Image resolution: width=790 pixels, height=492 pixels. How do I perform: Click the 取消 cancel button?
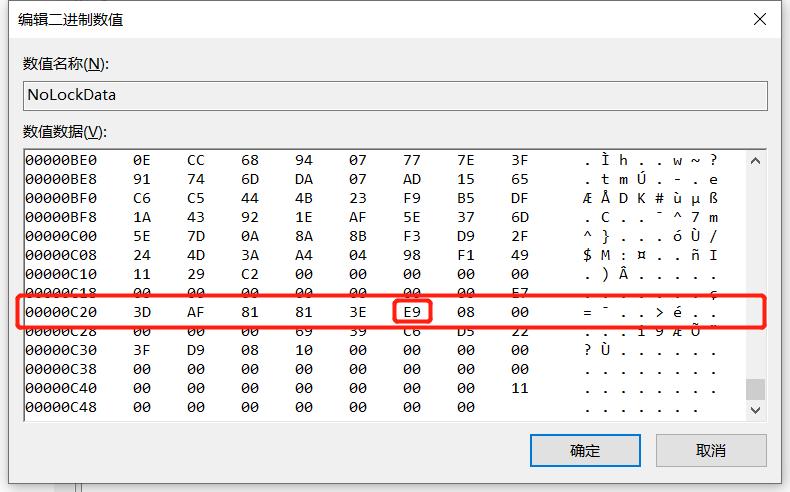[711, 450]
